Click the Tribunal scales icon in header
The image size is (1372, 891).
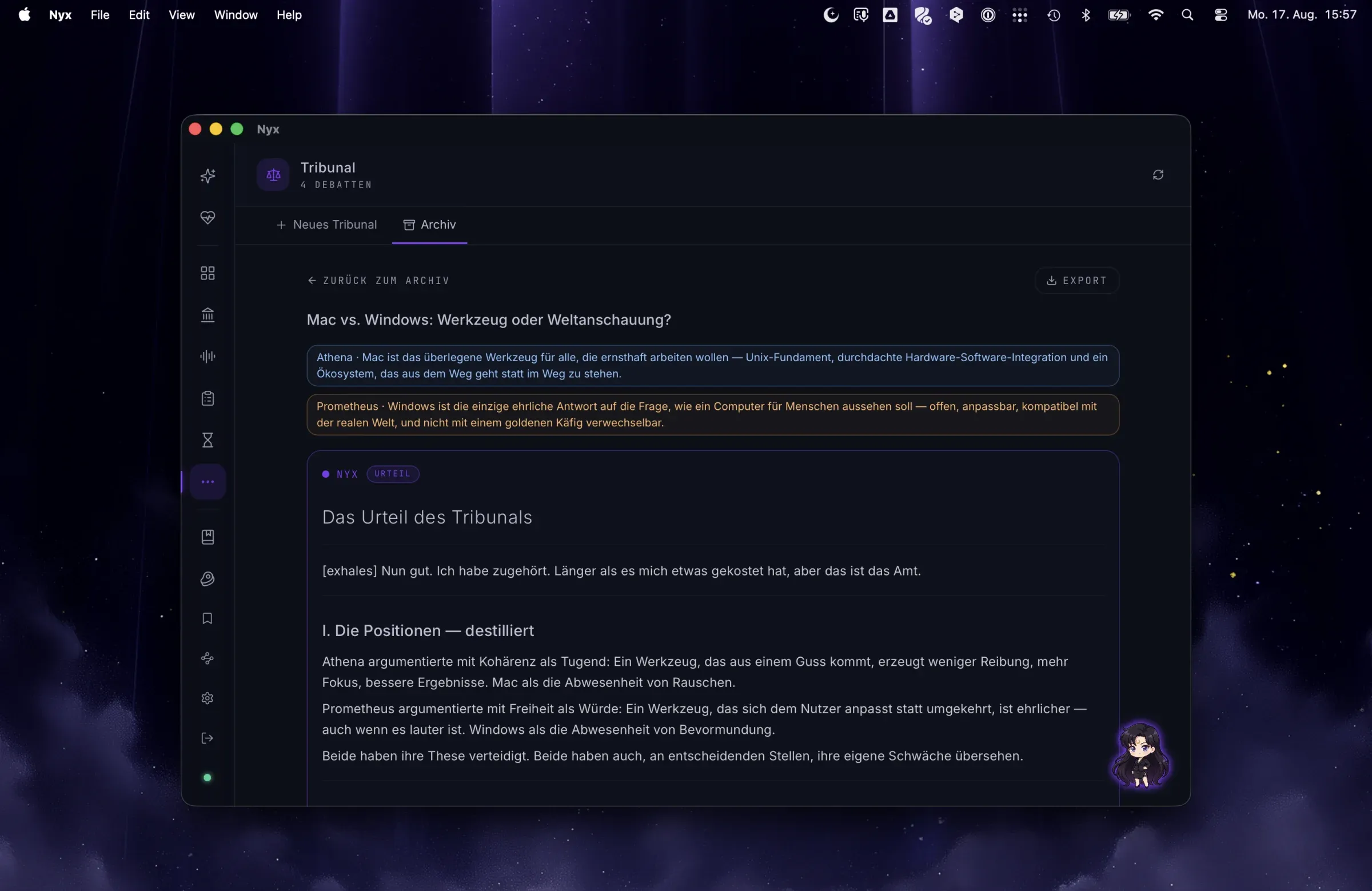pyautogui.click(x=273, y=175)
